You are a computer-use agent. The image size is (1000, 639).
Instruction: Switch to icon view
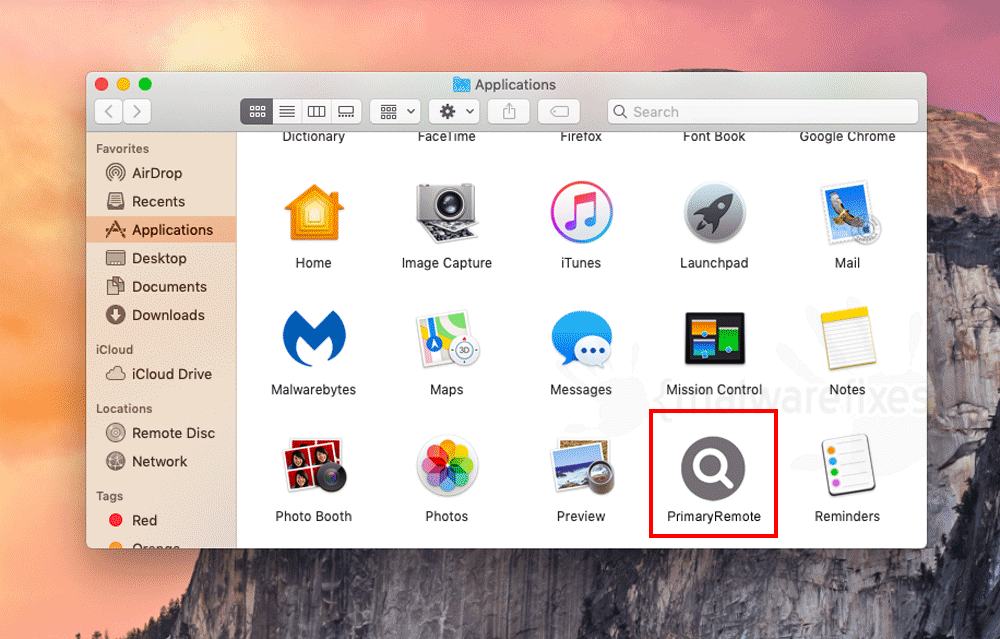pos(257,112)
